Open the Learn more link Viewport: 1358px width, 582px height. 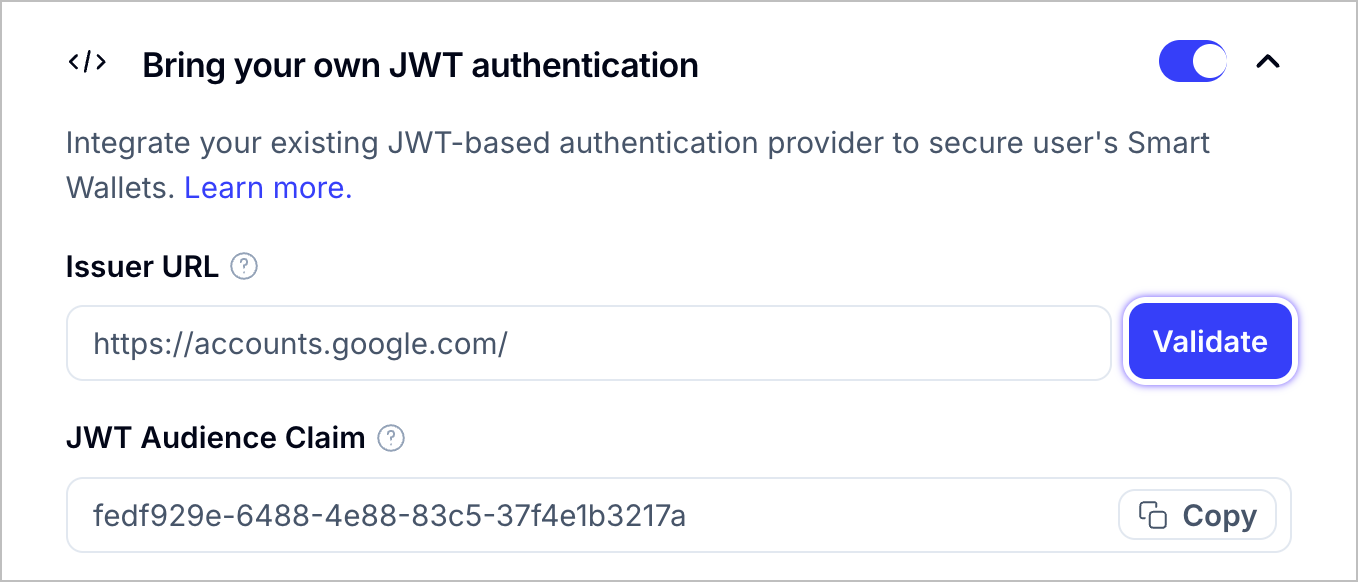point(268,187)
